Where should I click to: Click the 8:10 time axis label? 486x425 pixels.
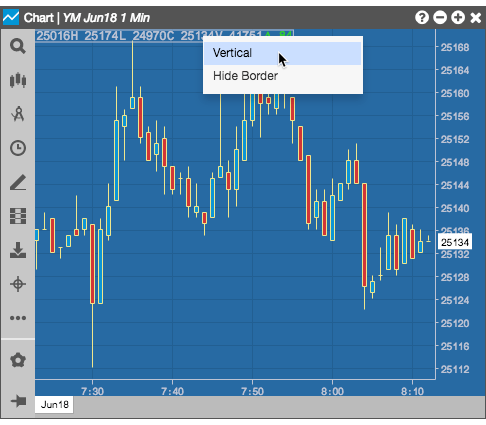coord(412,391)
